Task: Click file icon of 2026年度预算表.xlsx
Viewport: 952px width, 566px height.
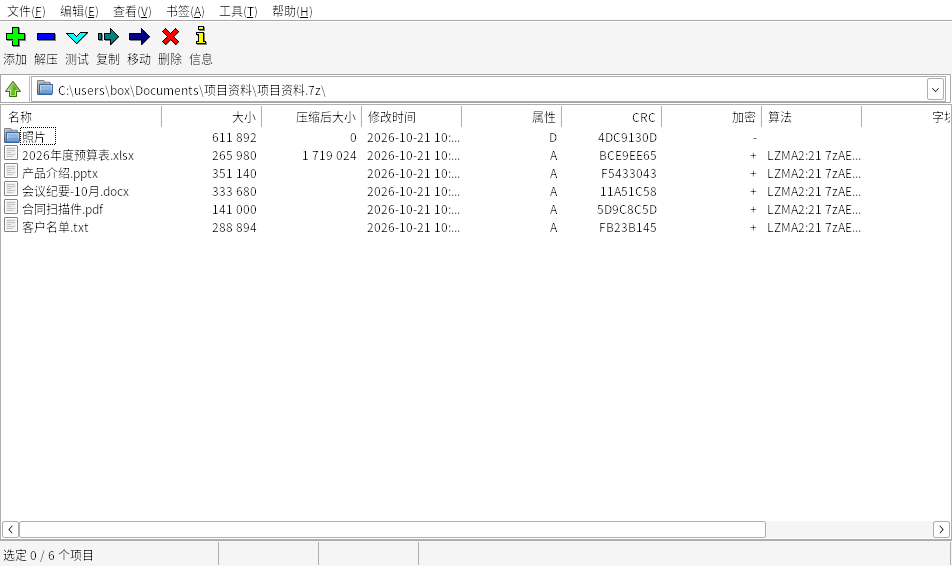Action: pyautogui.click(x=11, y=153)
